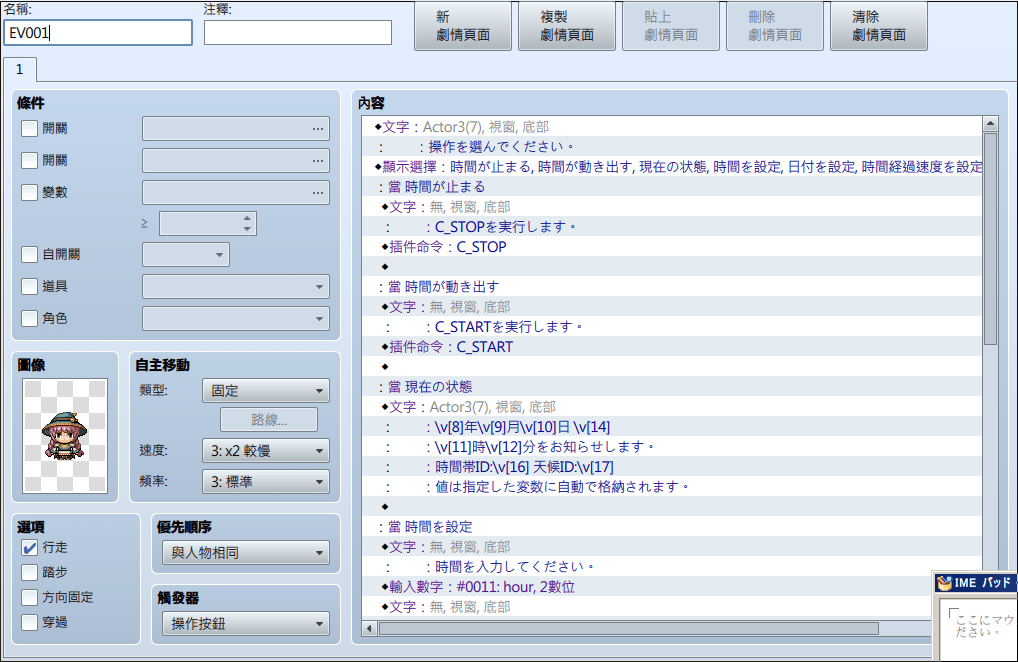Enable the 角色 condition checkbox
1018x662 pixels.
click(x=29, y=318)
